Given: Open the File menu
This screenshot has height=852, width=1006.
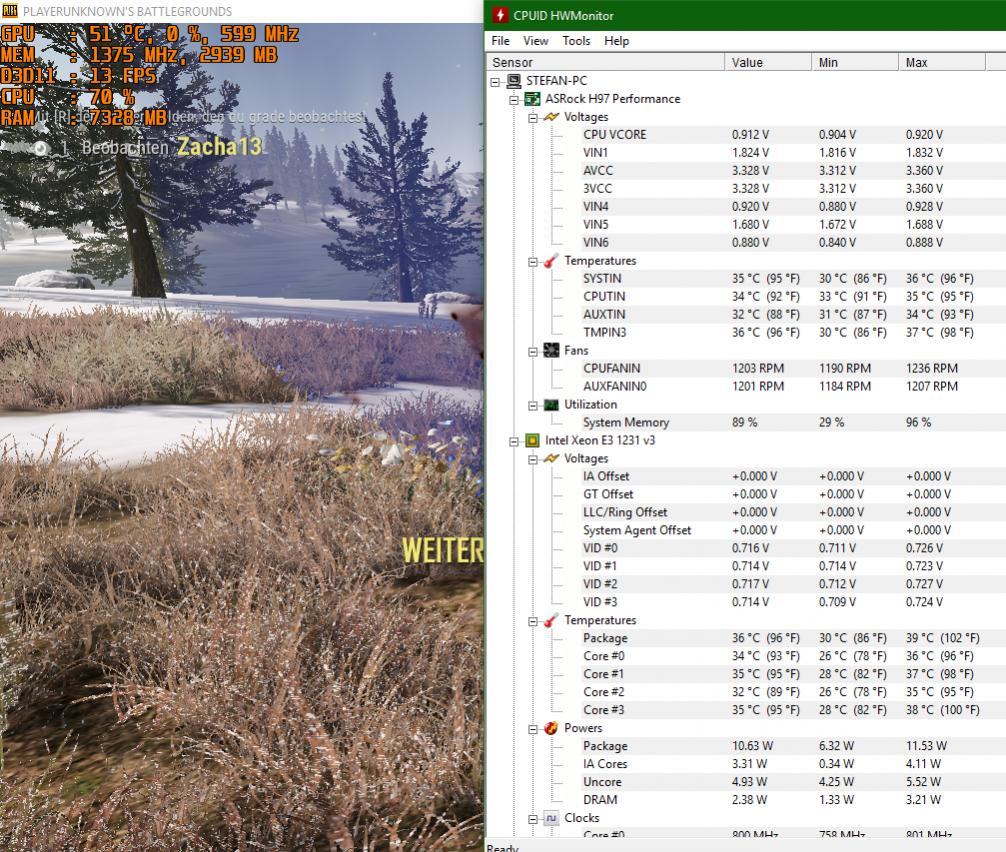Looking at the screenshot, I should (500, 40).
